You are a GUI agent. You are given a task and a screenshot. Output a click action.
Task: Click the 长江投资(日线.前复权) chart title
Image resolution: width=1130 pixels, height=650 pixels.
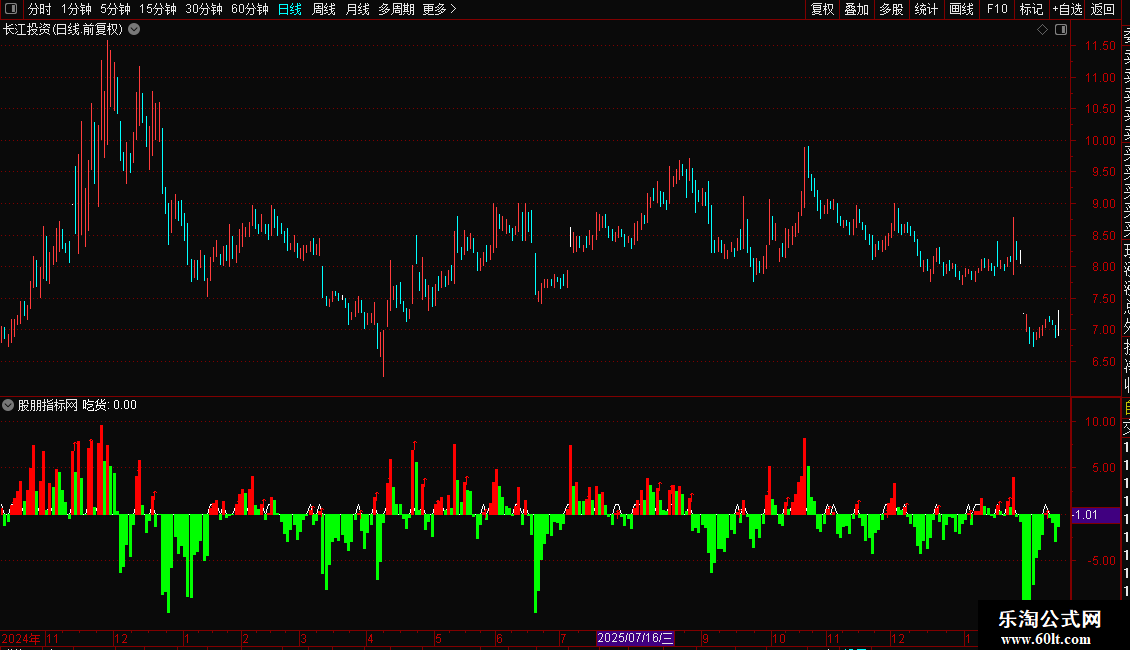pos(63,30)
